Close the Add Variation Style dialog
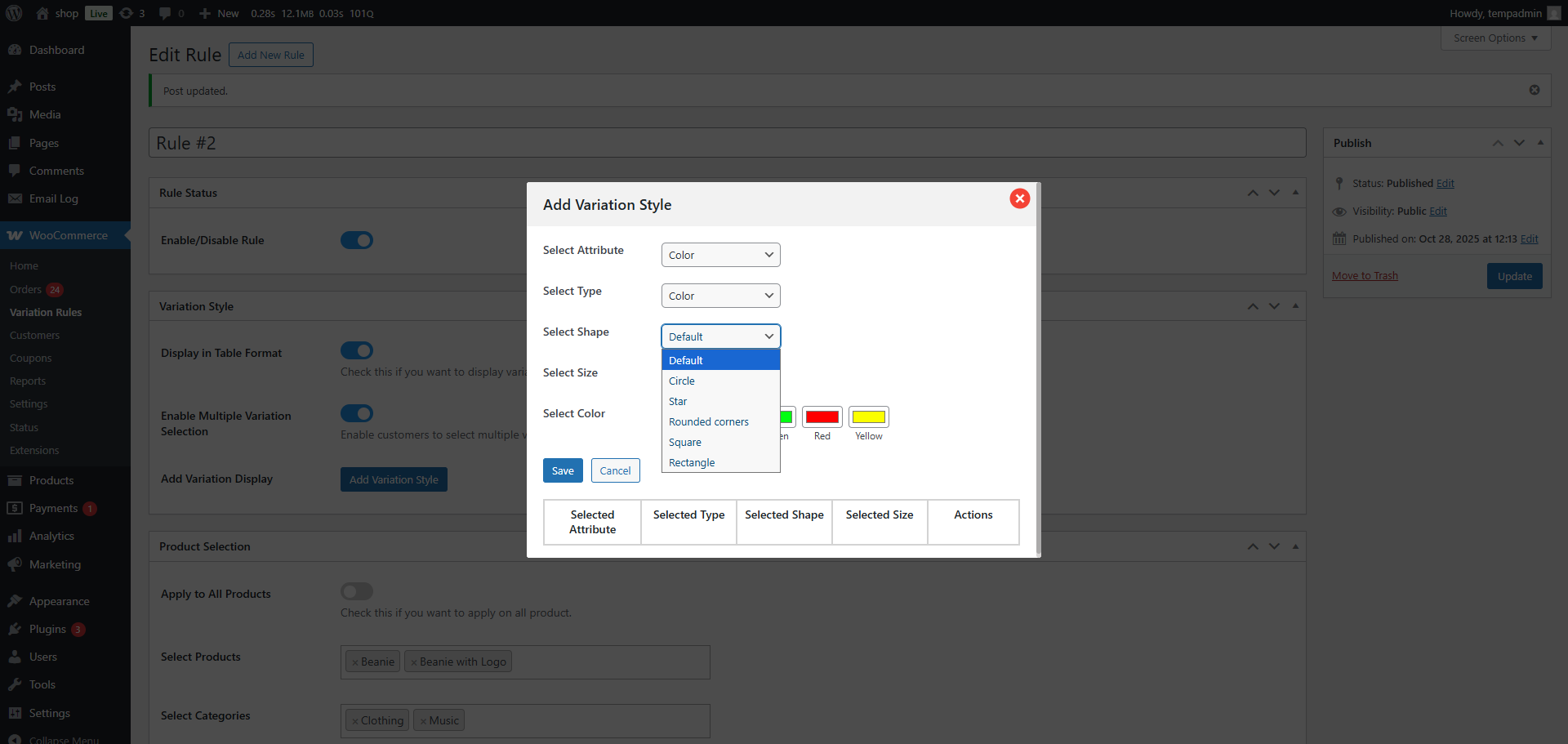The height and width of the screenshot is (744, 1568). click(1019, 198)
